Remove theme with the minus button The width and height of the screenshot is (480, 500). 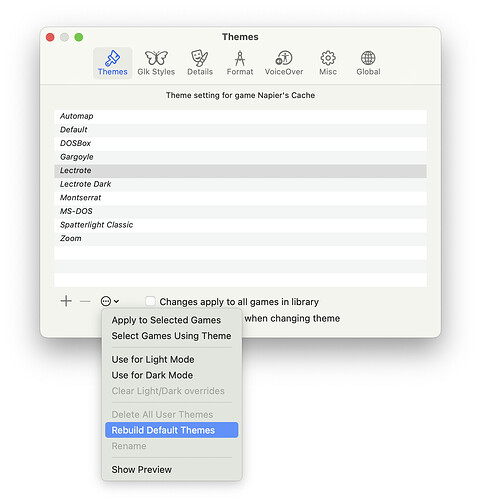(85, 301)
